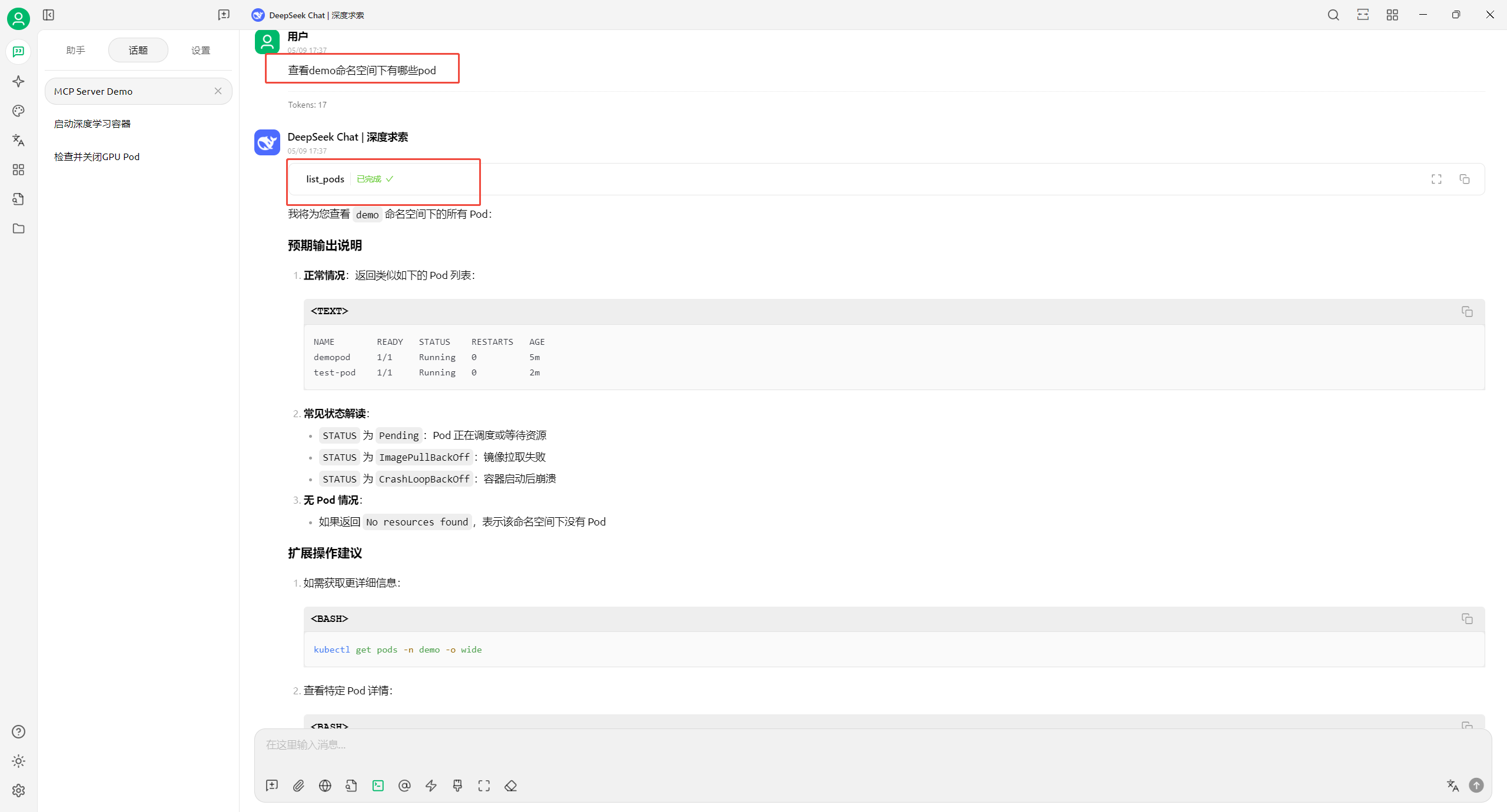Toggle web search globe icon
The width and height of the screenshot is (1507, 812).
(x=325, y=786)
